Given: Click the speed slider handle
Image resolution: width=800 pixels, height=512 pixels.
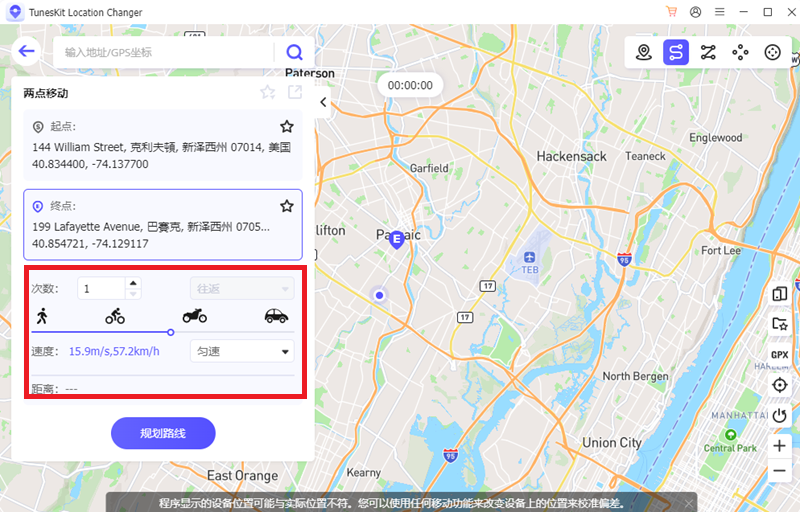Looking at the screenshot, I should coord(171,332).
